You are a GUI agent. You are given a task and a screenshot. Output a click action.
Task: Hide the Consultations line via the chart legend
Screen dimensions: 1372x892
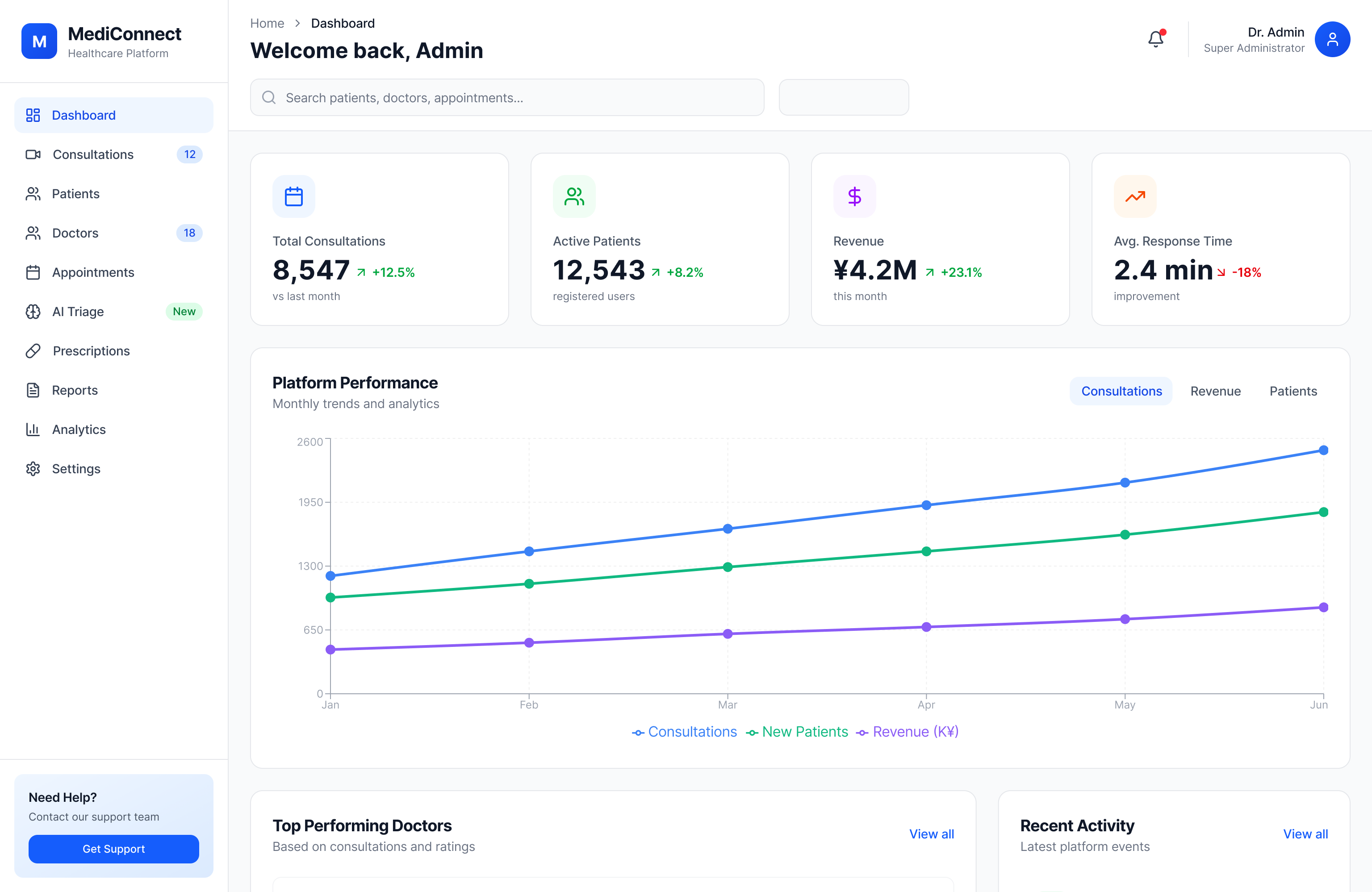pyautogui.click(x=685, y=731)
